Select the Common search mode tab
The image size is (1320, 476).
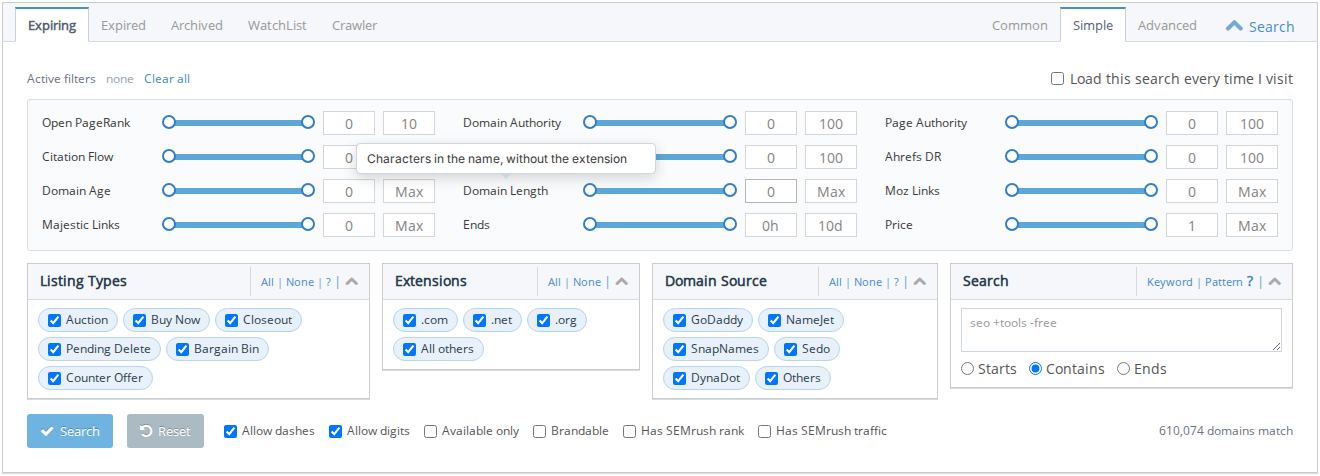(x=1020, y=25)
